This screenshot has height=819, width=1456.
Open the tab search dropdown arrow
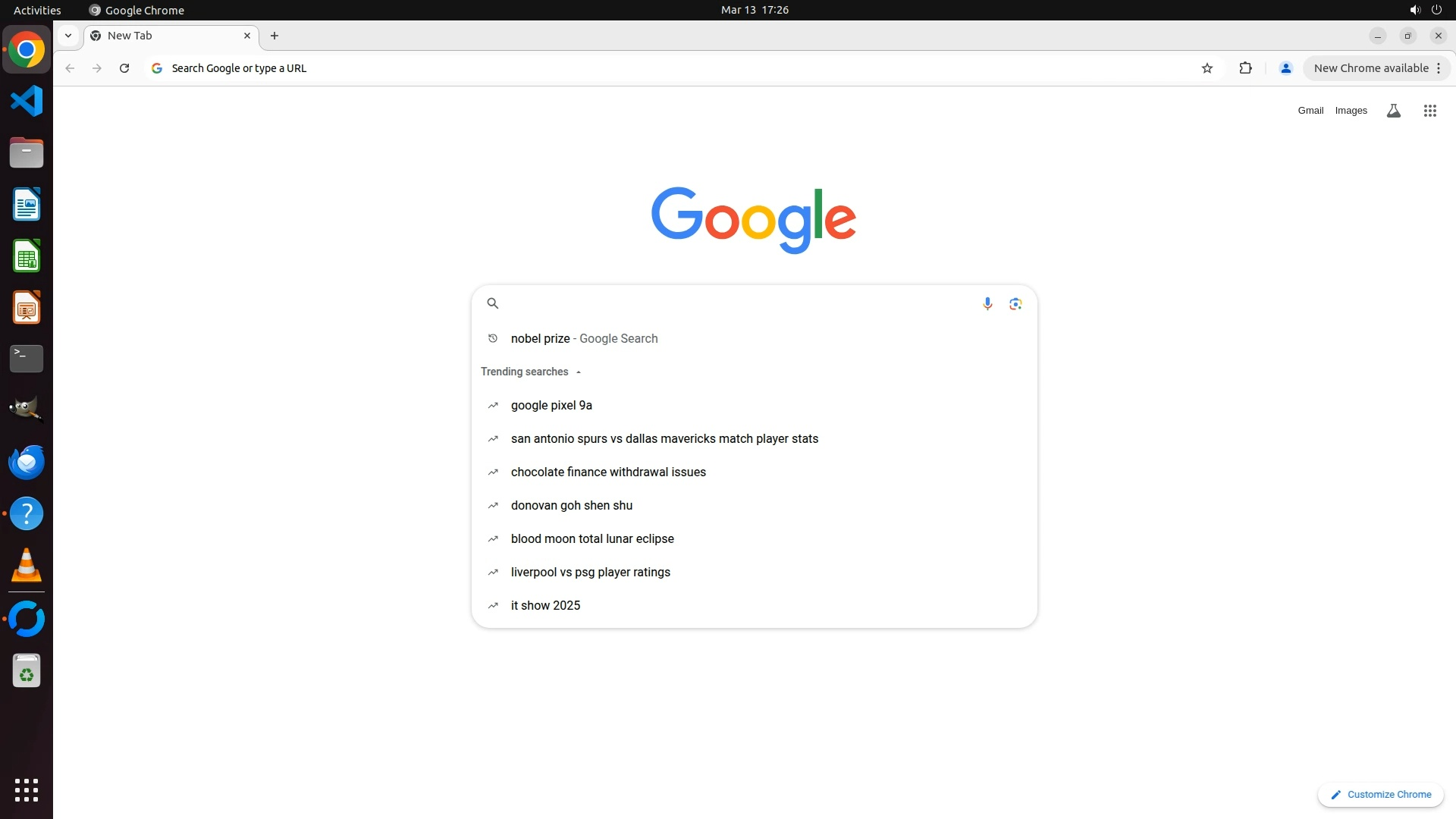[x=68, y=36]
